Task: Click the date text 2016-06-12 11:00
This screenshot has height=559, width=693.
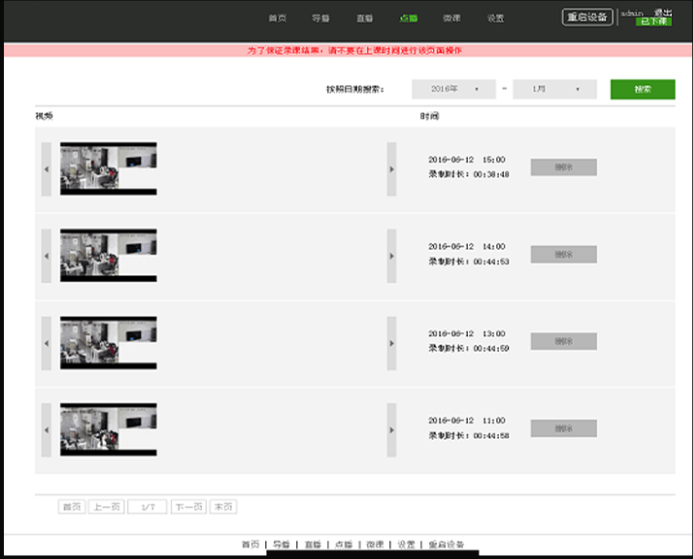Action: pyautogui.click(x=467, y=421)
